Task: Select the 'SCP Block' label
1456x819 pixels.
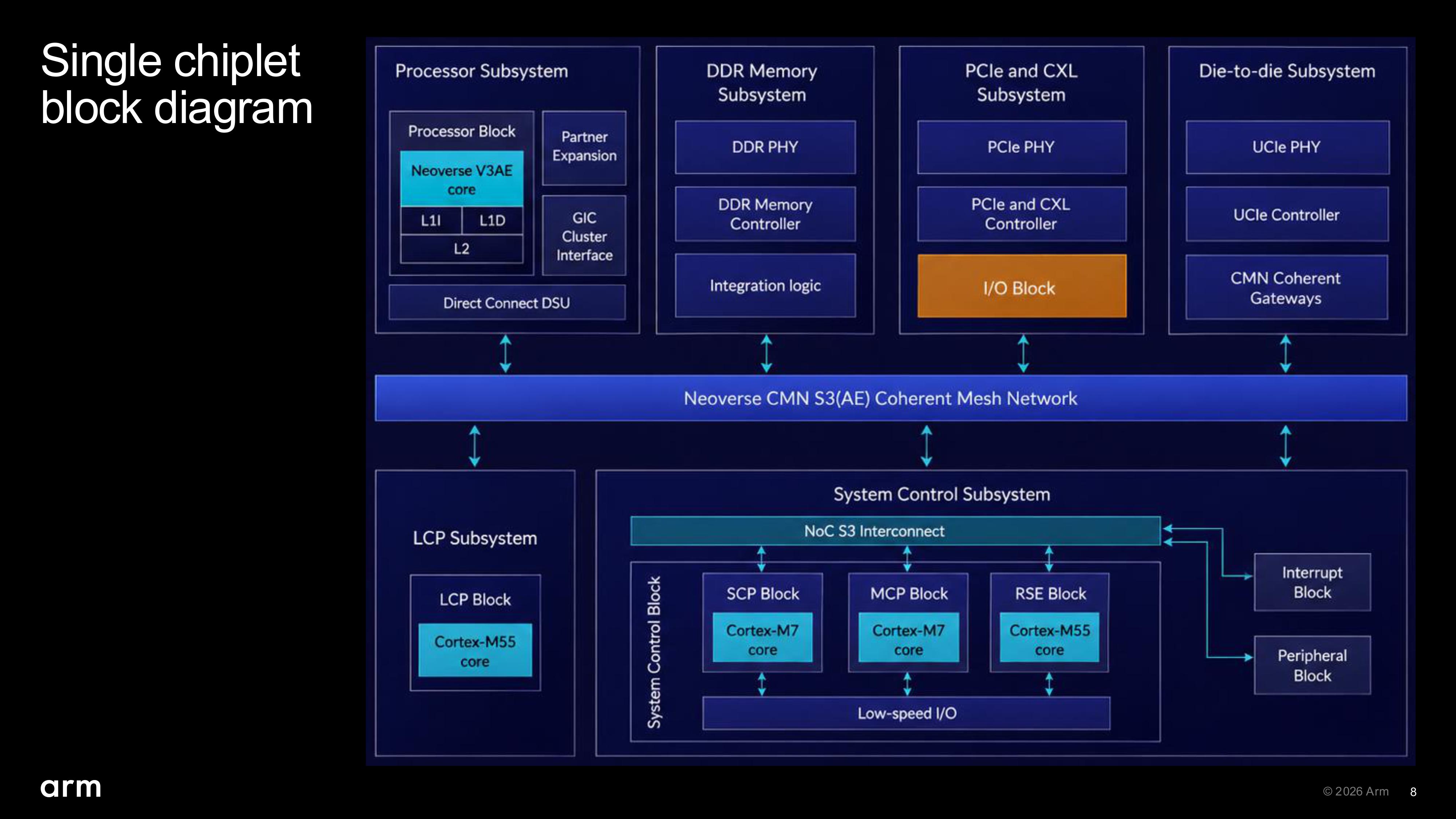Action: [x=762, y=593]
